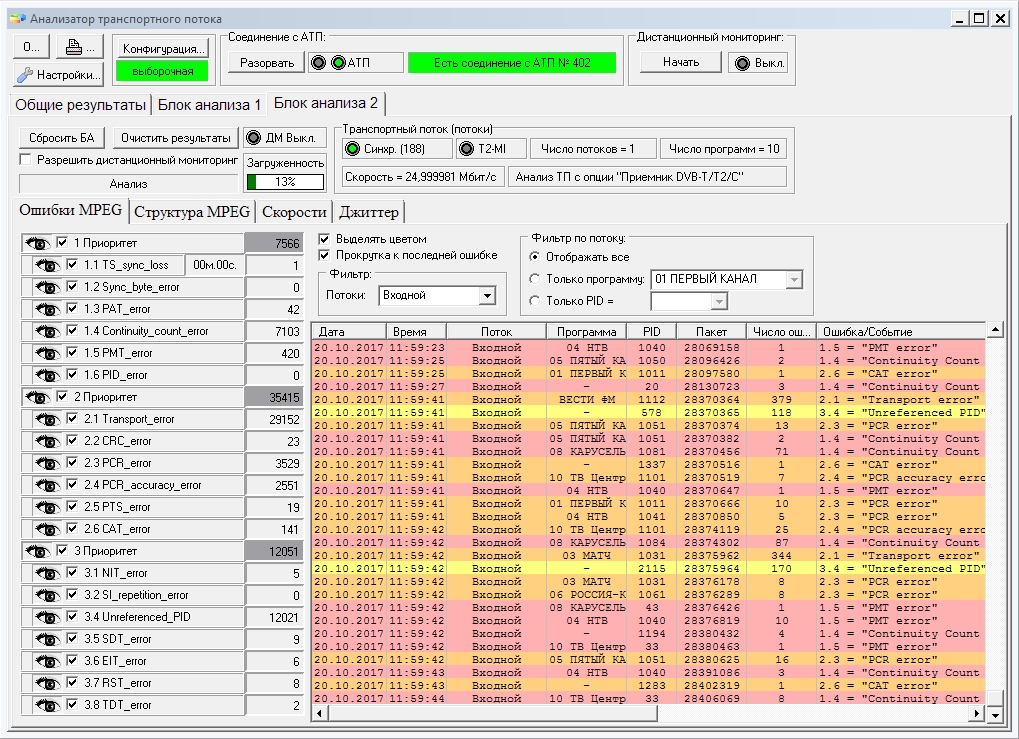Click the eye icon for 2.3 PCR_error
This screenshot has height=739, width=1019.
tap(47, 463)
